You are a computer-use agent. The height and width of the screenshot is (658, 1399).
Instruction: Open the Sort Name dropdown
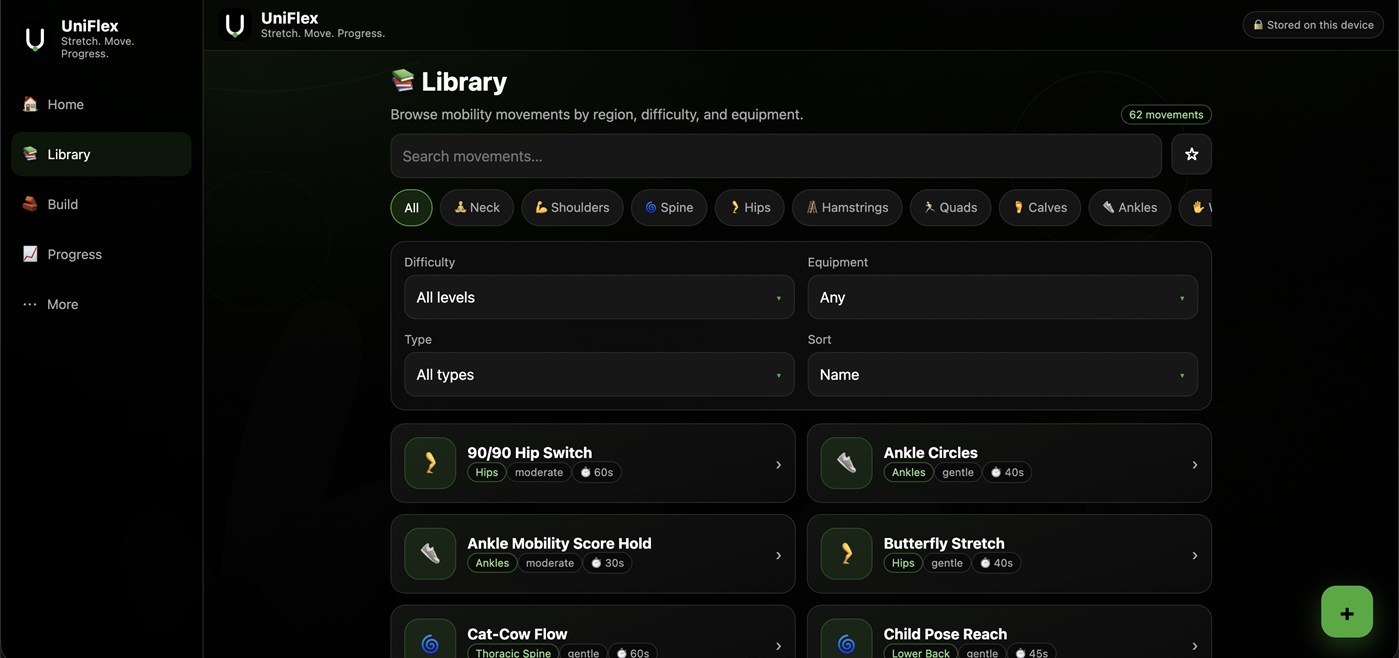[x=1003, y=374]
